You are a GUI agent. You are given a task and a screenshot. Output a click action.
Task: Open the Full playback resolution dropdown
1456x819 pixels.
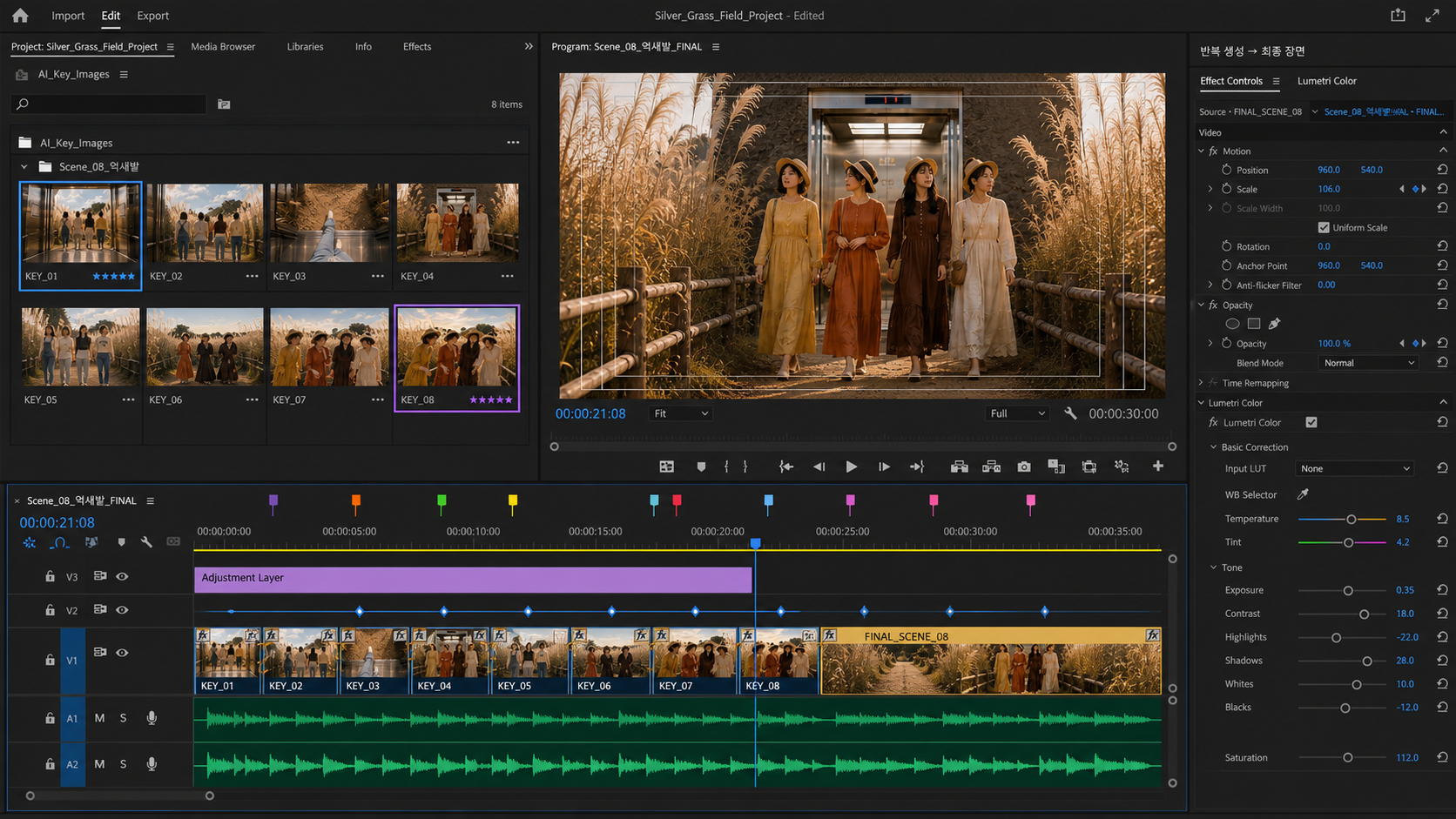pyautogui.click(x=1017, y=413)
